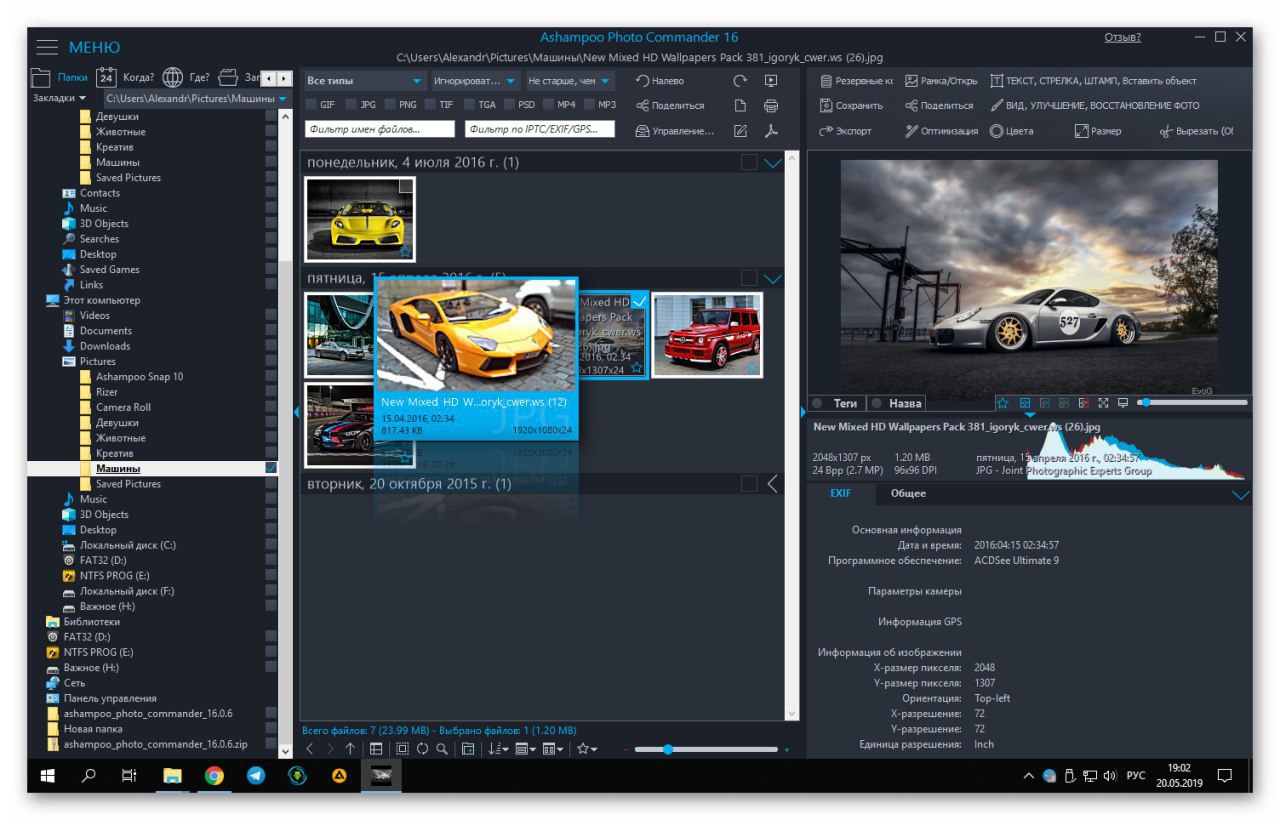Enable the JPG file type checkbox

point(351,105)
